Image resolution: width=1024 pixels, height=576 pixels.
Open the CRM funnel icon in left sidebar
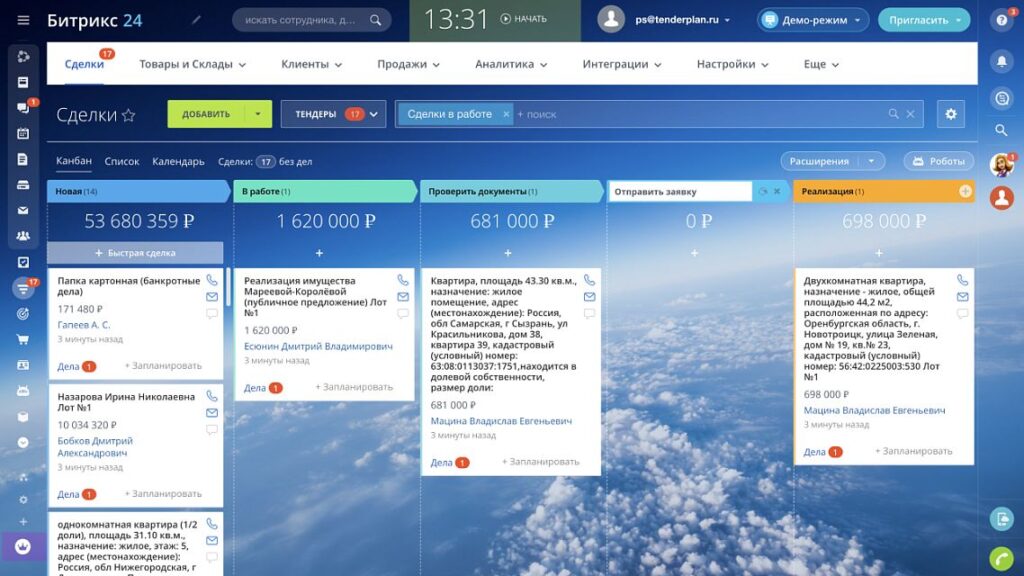coord(23,287)
